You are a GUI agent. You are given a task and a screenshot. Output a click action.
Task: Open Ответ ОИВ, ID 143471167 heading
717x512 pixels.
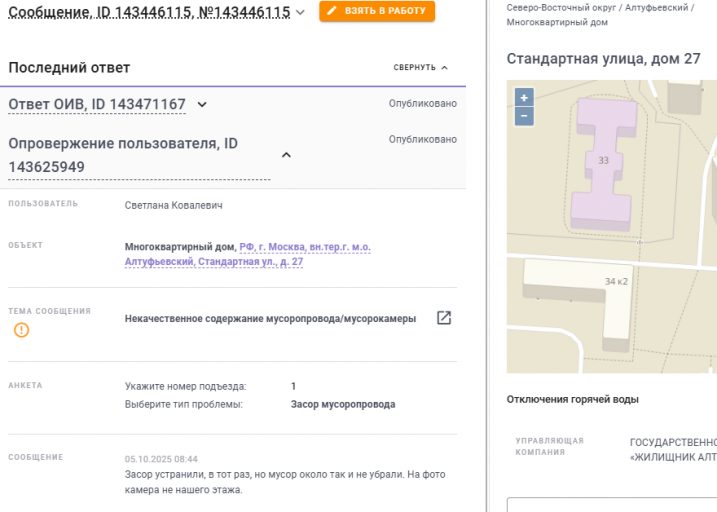98,104
